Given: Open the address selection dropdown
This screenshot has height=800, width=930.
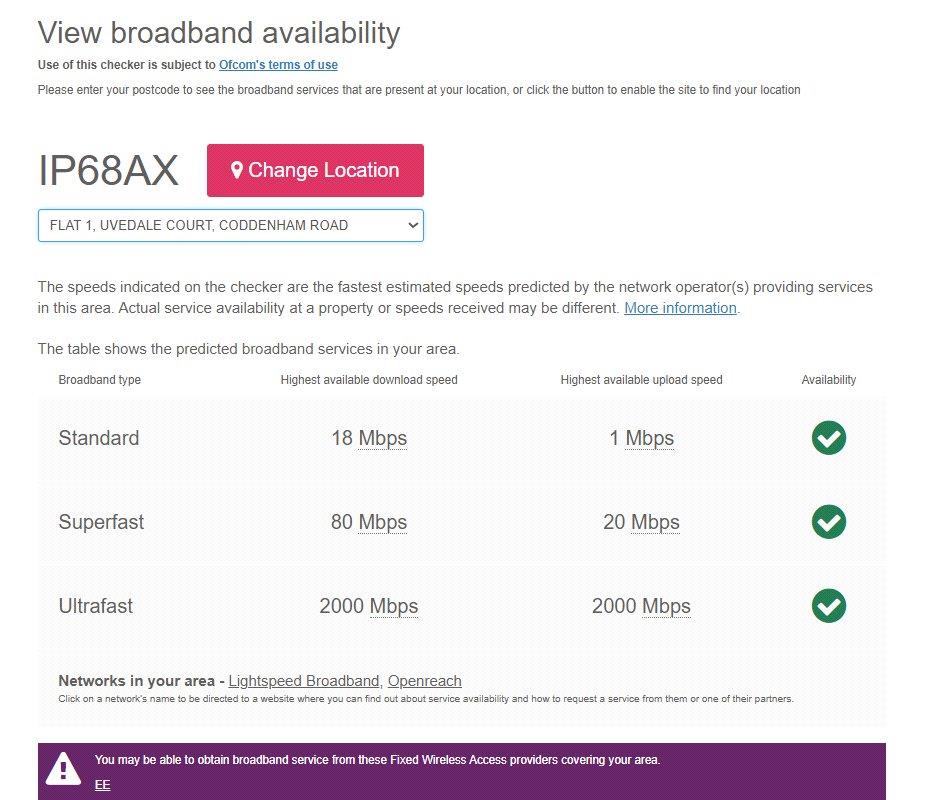Looking at the screenshot, I should pyautogui.click(x=231, y=225).
